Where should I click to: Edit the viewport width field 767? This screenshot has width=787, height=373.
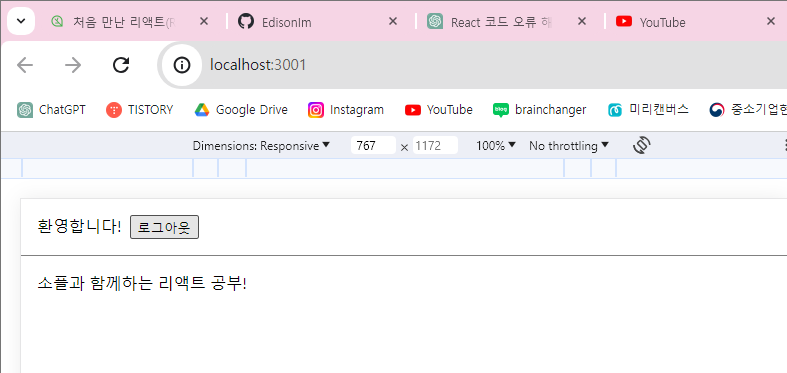pos(373,146)
